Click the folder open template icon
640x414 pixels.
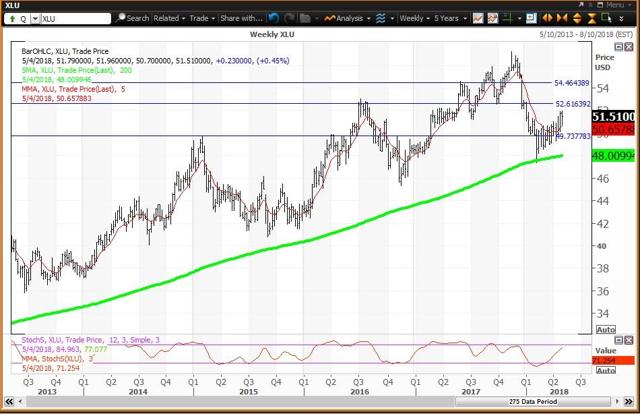coord(305,18)
